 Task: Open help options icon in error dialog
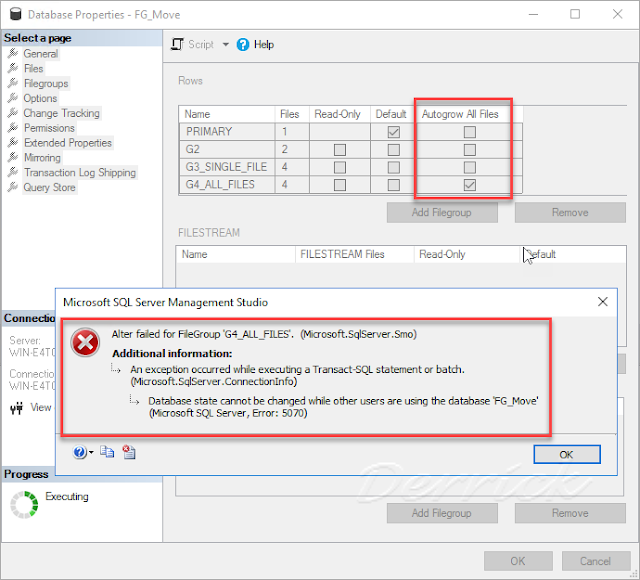click(x=80, y=452)
